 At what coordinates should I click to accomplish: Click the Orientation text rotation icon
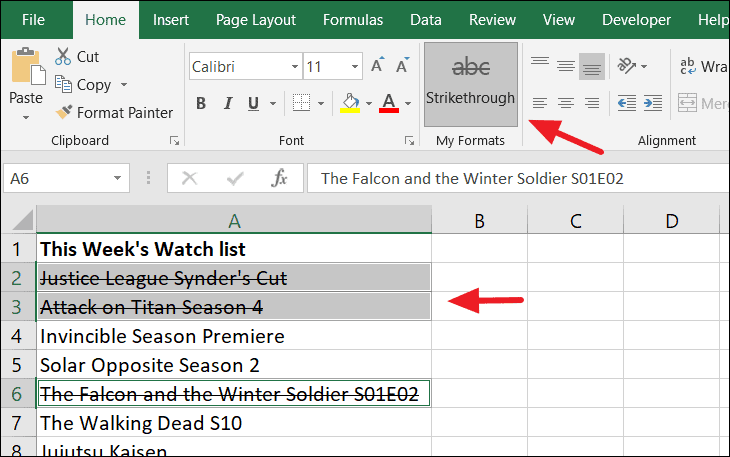click(627, 66)
